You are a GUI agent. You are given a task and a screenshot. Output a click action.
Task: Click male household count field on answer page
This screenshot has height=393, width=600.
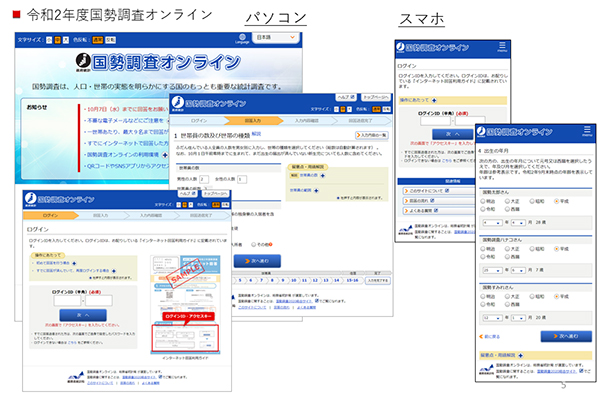coord(204,179)
